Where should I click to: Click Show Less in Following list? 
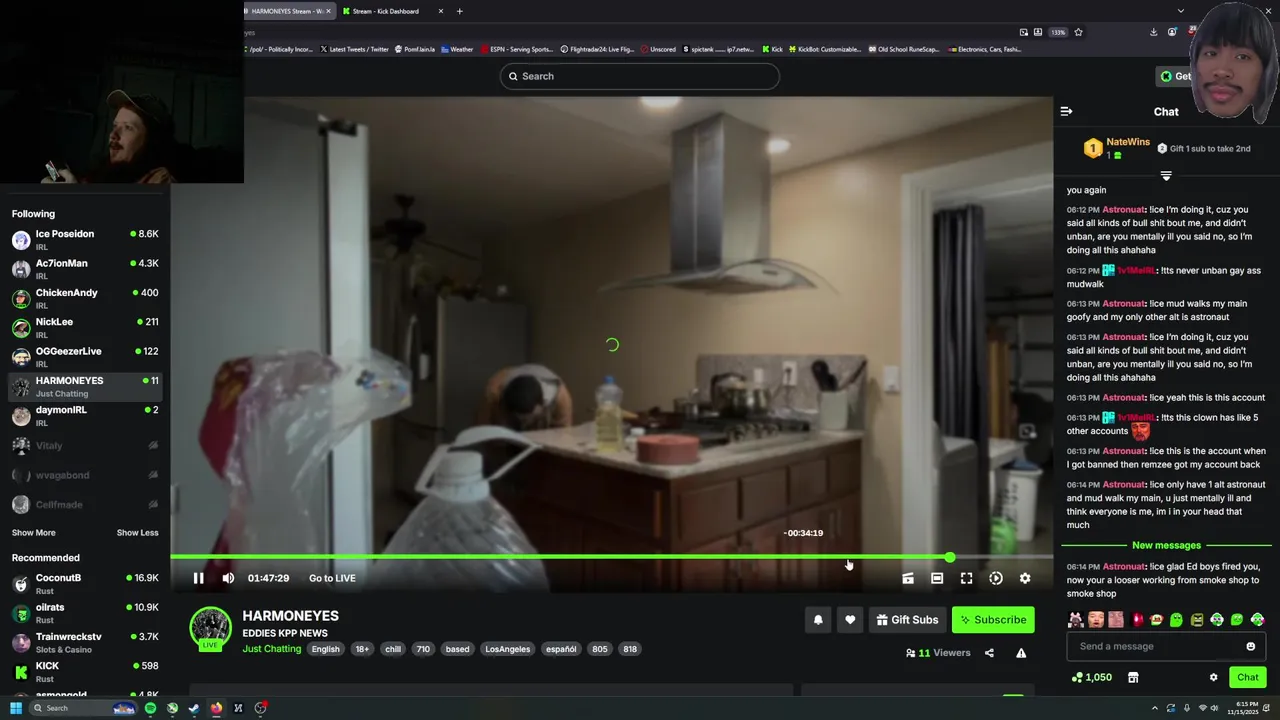point(137,533)
